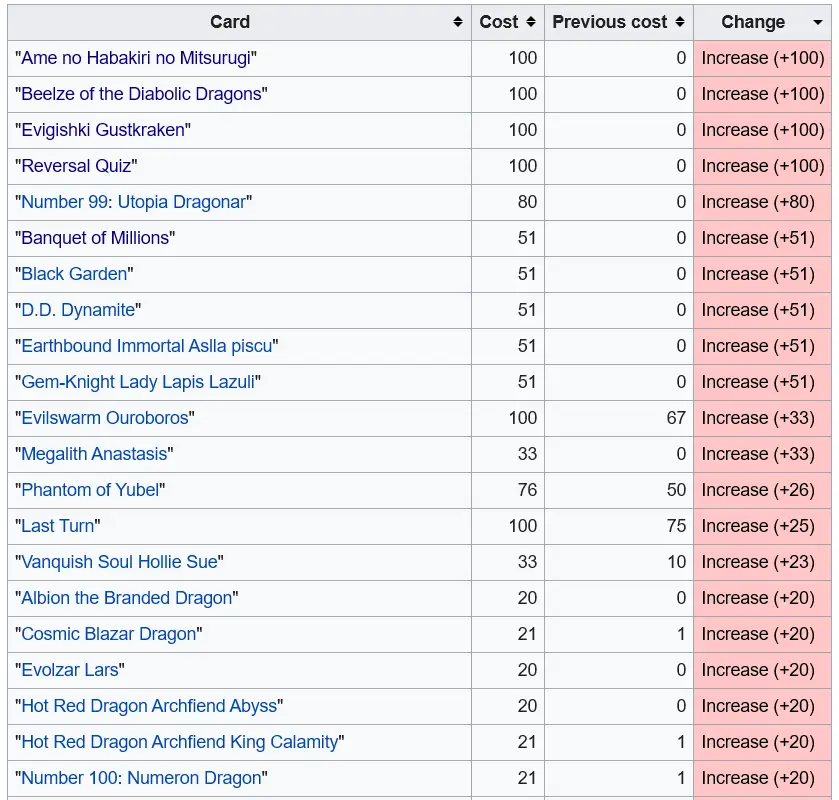Visit the Black Garden card page
The width and height of the screenshot is (839, 800).
pos(74,274)
